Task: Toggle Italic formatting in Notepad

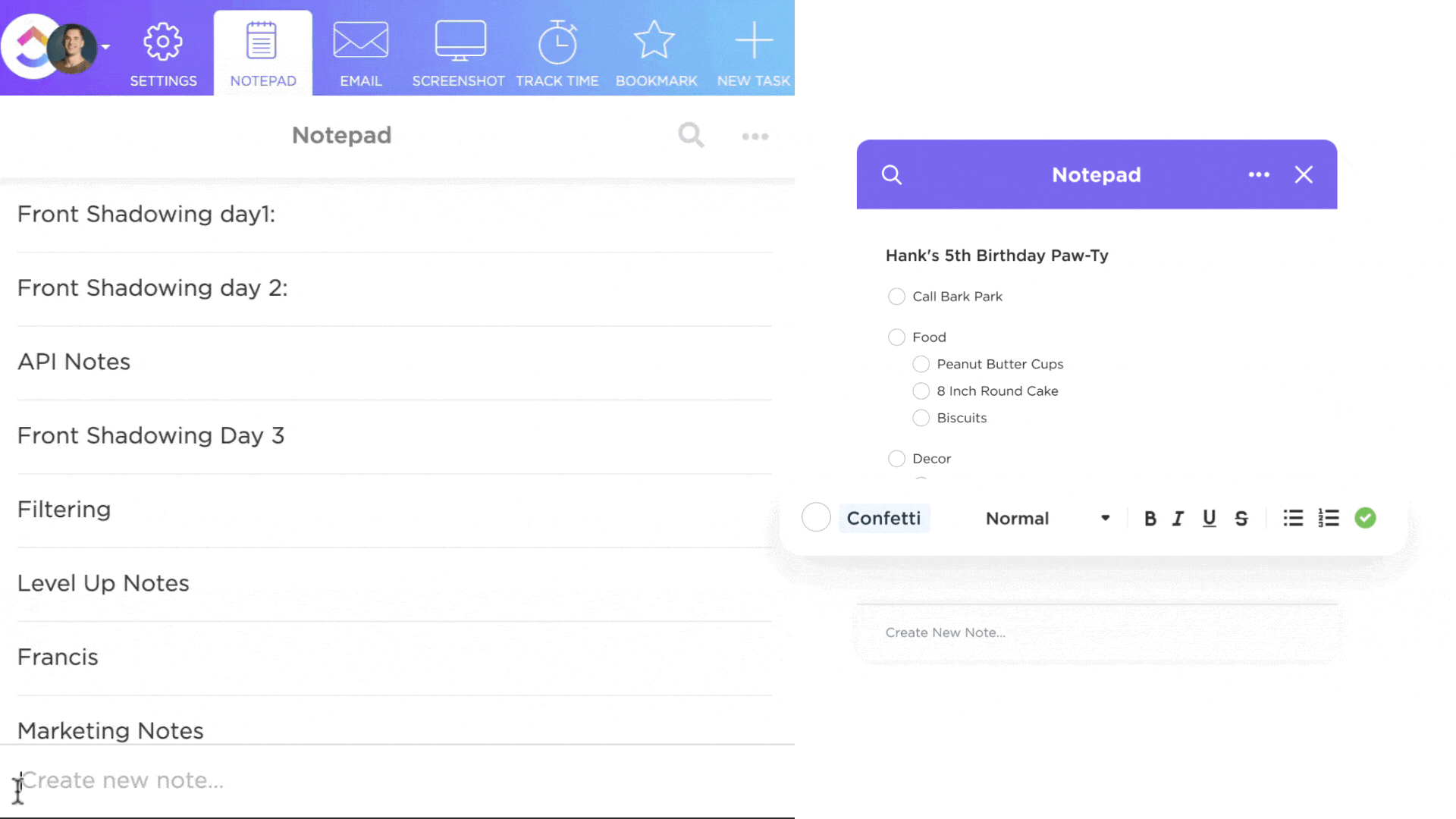Action: click(1178, 518)
